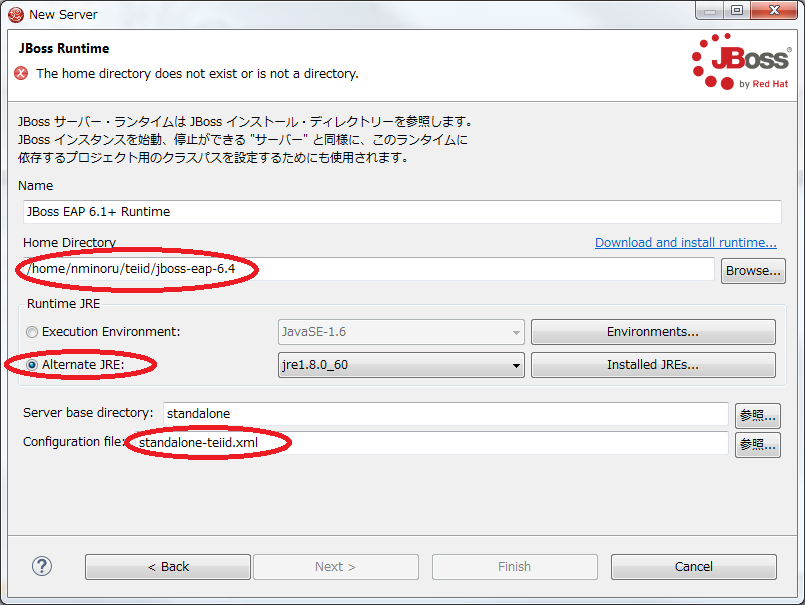Click the help question mark icon

[42, 566]
